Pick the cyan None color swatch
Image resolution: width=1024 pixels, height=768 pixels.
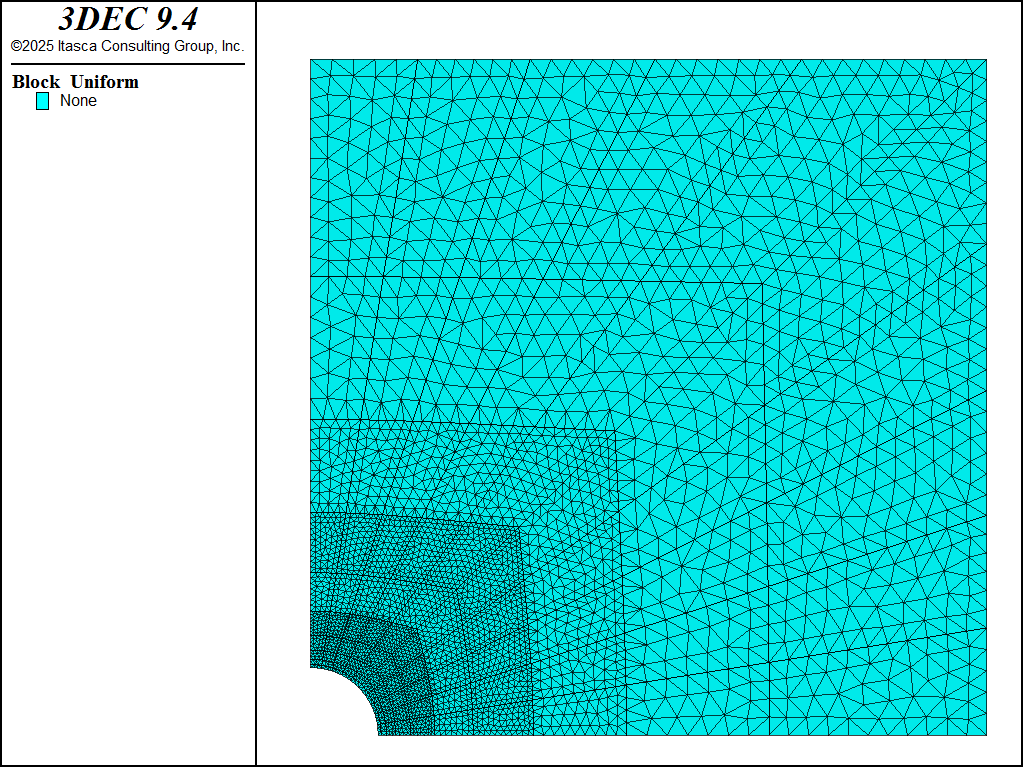point(42,101)
